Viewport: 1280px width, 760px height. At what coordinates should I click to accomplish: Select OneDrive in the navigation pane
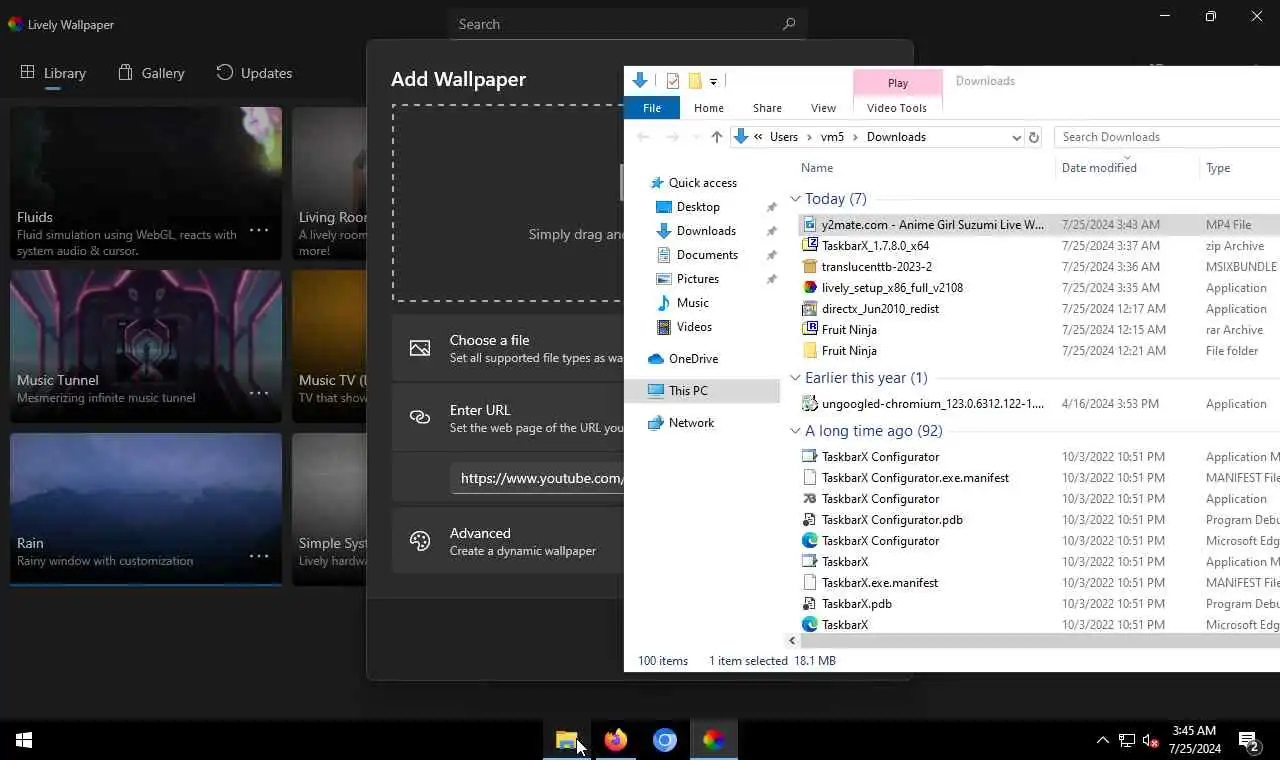click(693, 359)
